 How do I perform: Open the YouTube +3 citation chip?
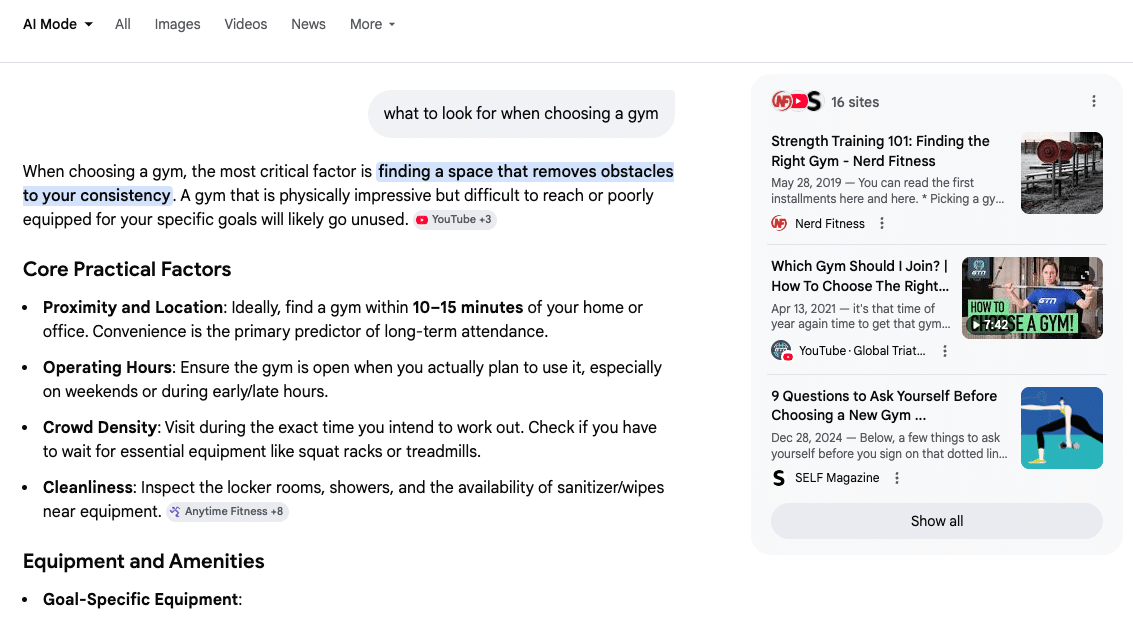coord(455,219)
